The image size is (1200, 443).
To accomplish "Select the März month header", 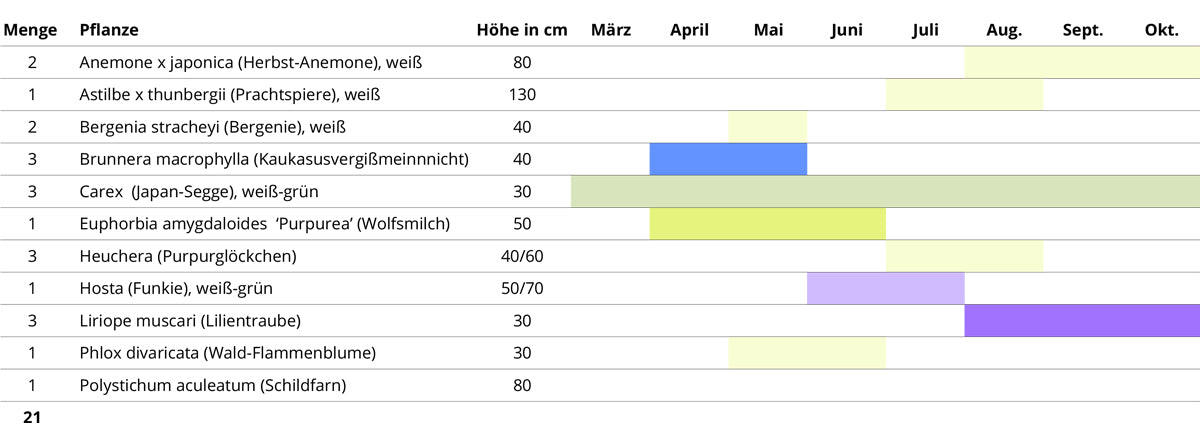I will [x=611, y=30].
